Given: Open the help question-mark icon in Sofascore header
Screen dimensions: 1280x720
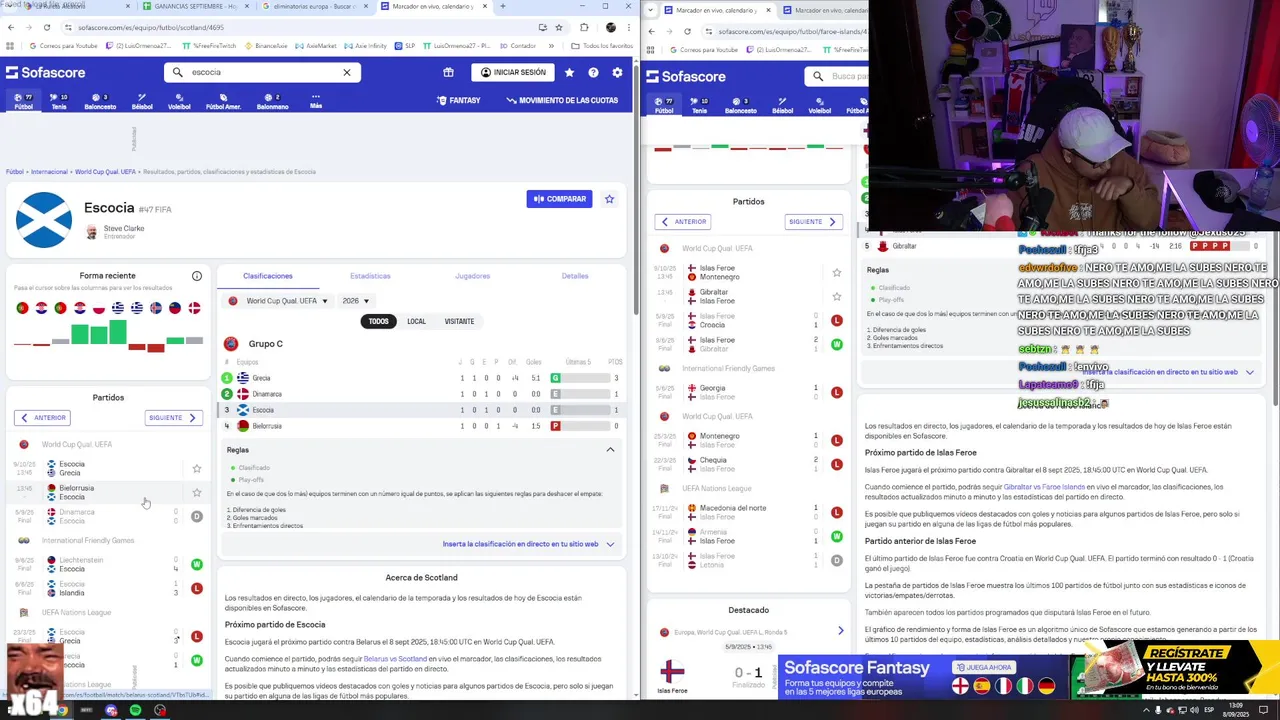Looking at the screenshot, I should 593,72.
